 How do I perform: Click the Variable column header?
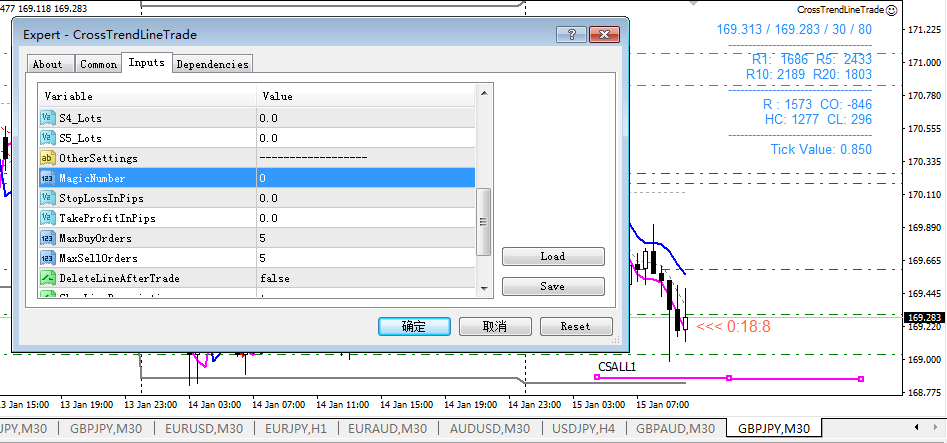click(148, 96)
